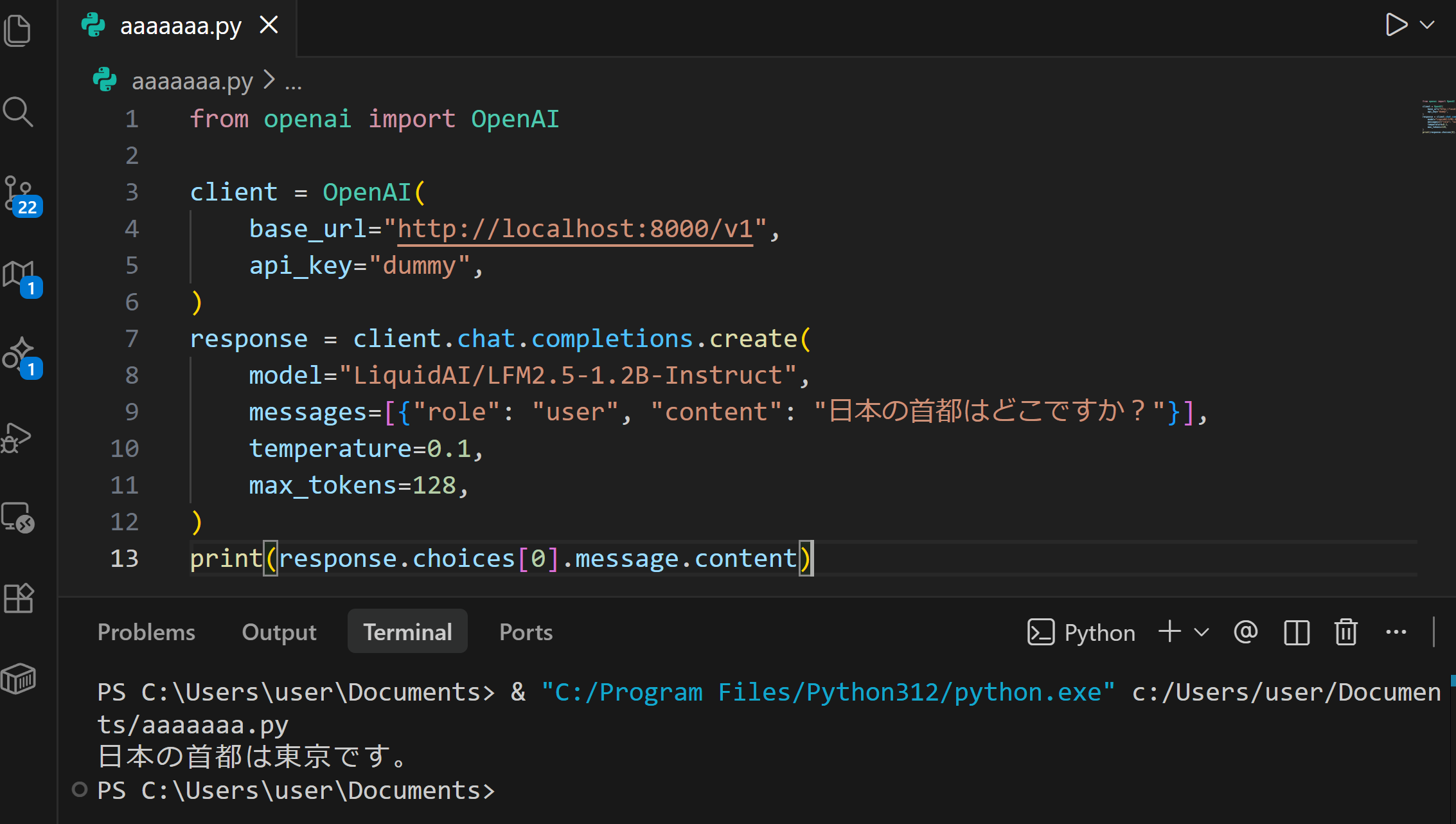Click the @ icon in terminal toolbar
This screenshot has width=1456, height=824.
click(x=1246, y=632)
